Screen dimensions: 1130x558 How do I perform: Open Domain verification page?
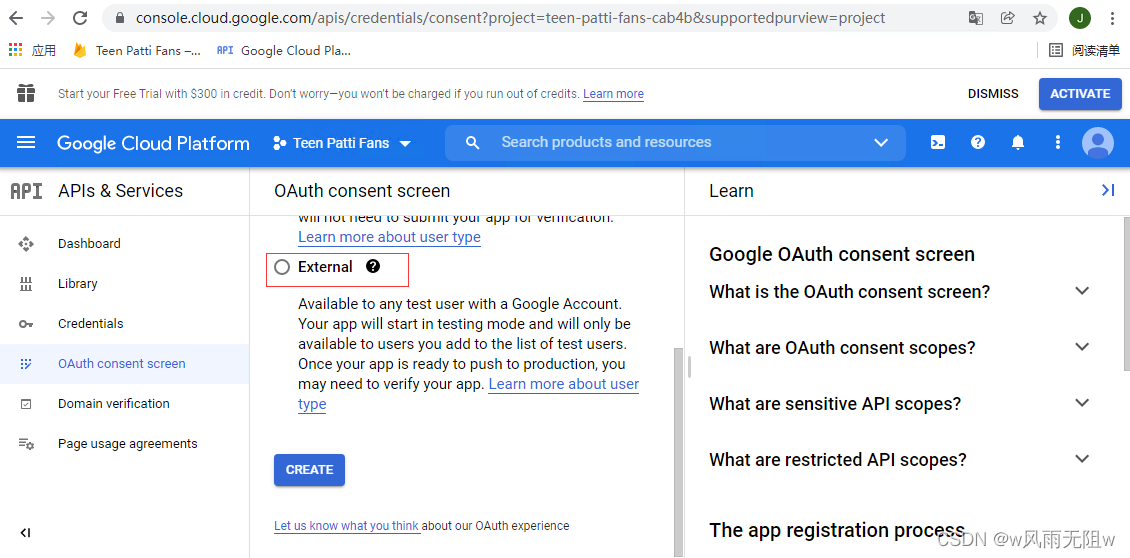tap(113, 404)
